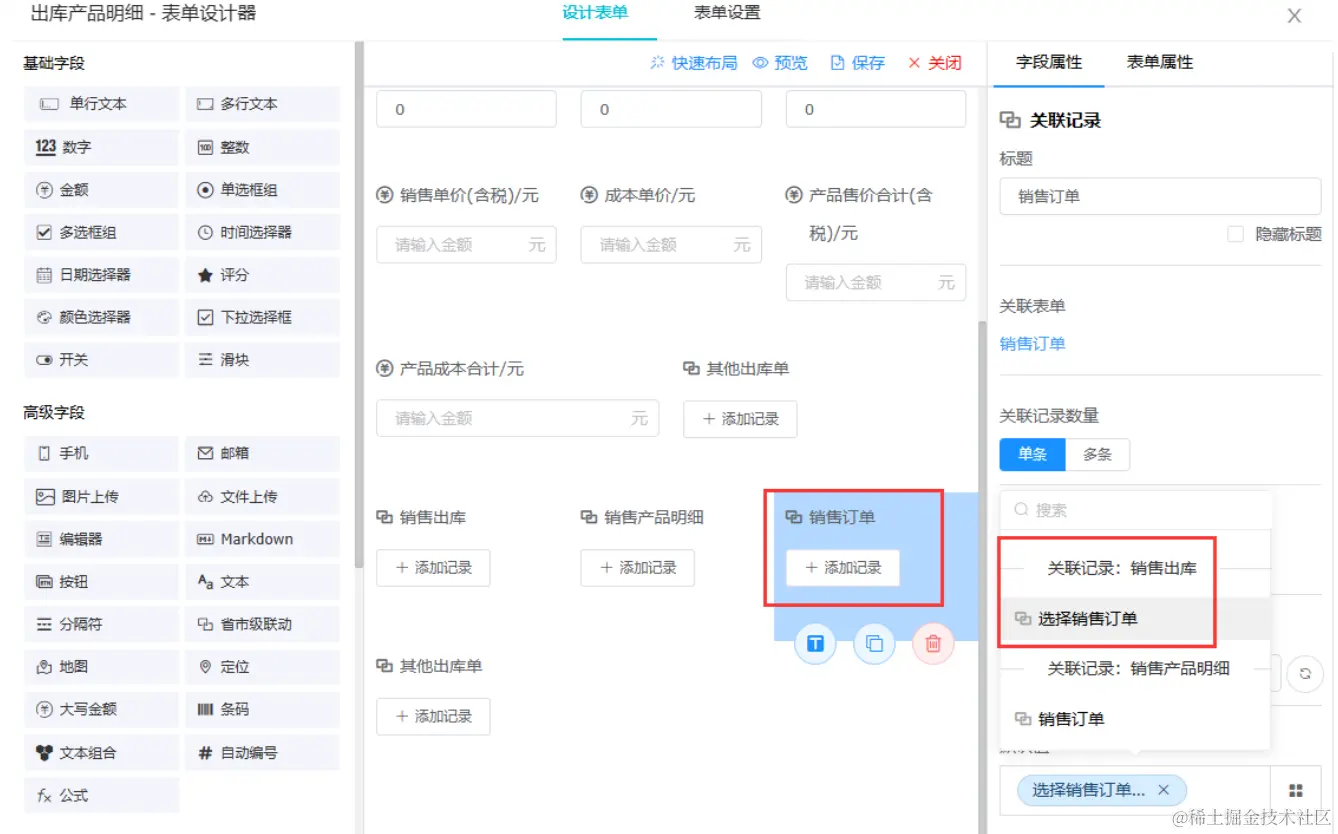Click the refresh icon button in properties

[1305, 674]
